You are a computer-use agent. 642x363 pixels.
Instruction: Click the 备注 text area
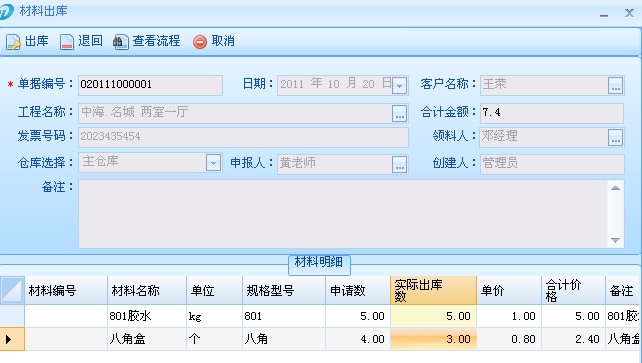pos(343,214)
